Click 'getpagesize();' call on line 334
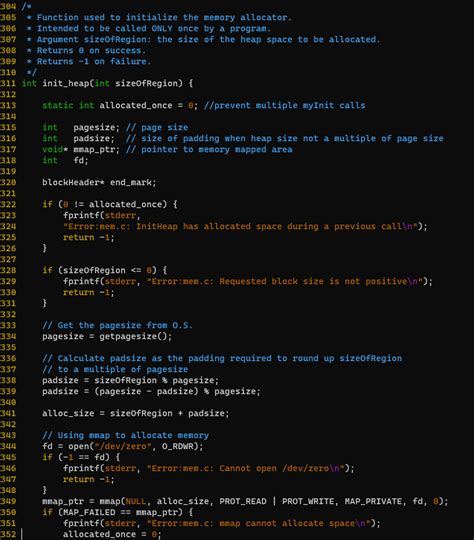 135,336
